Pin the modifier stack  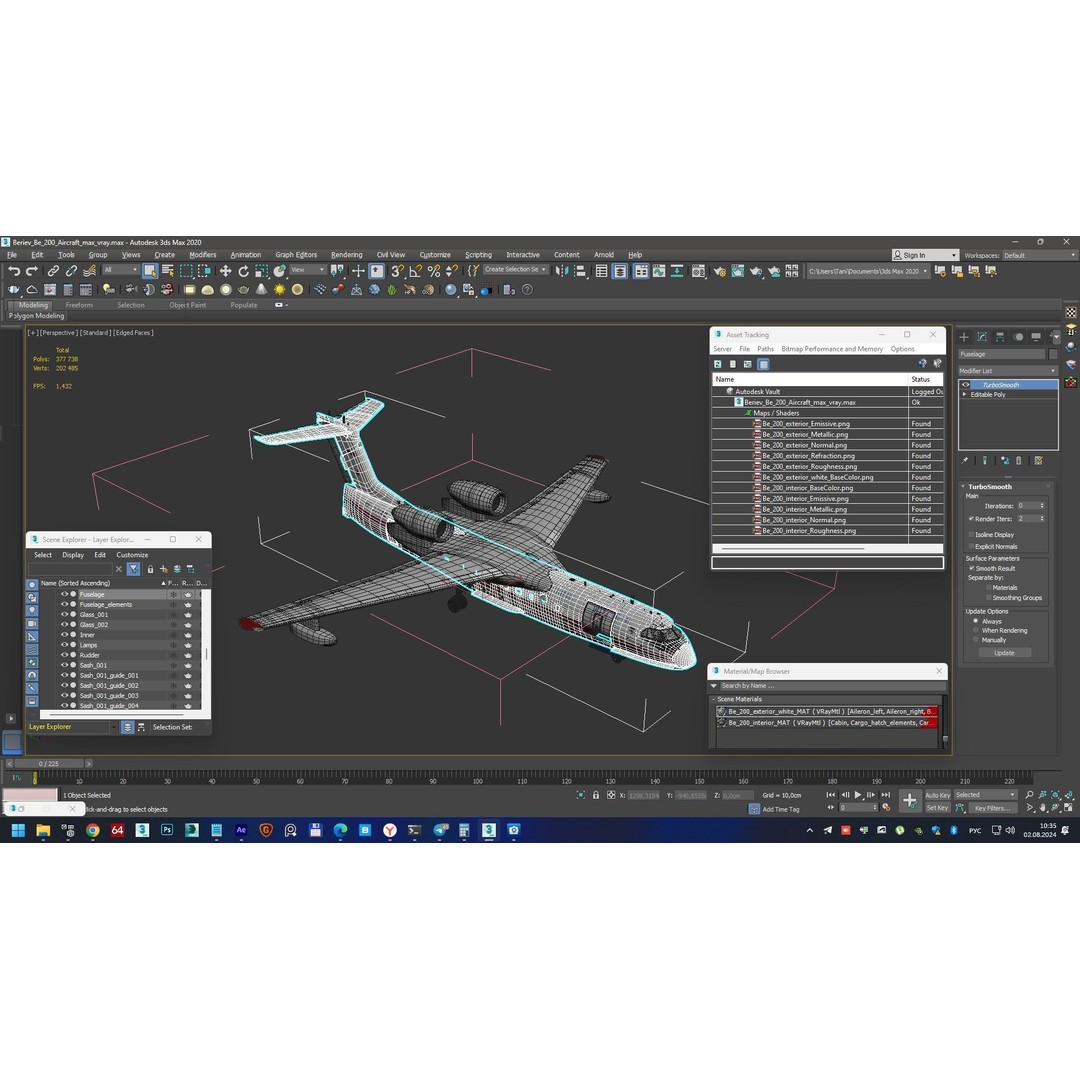(x=965, y=461)
